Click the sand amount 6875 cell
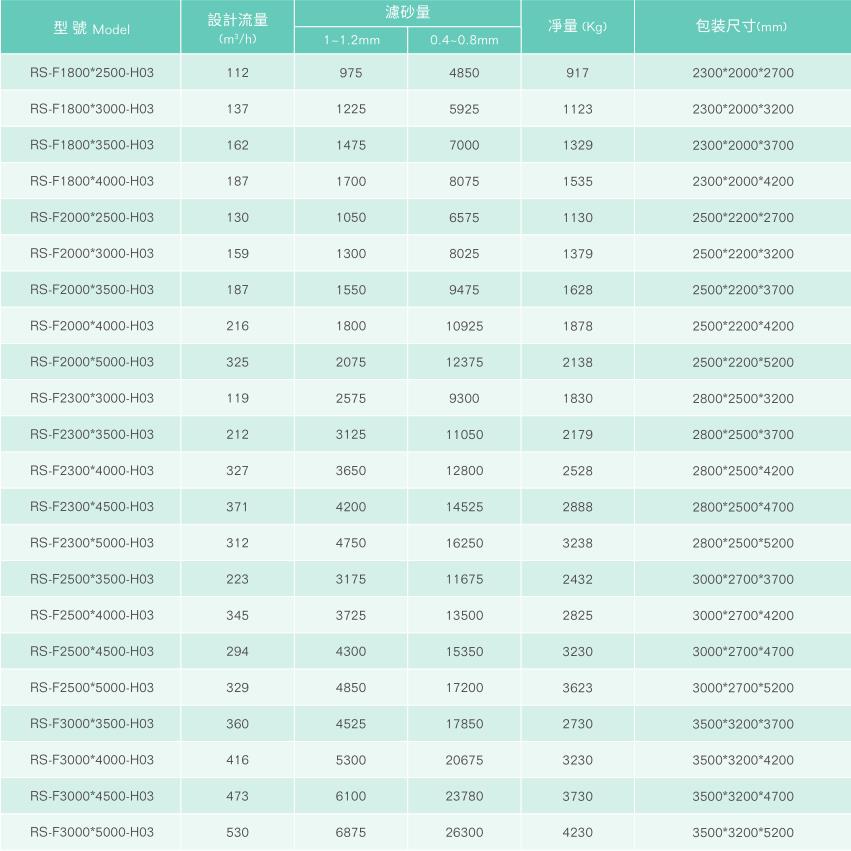The height and width of the screenshot is (851, 851). pyautogui.click(x=351, y=832)
